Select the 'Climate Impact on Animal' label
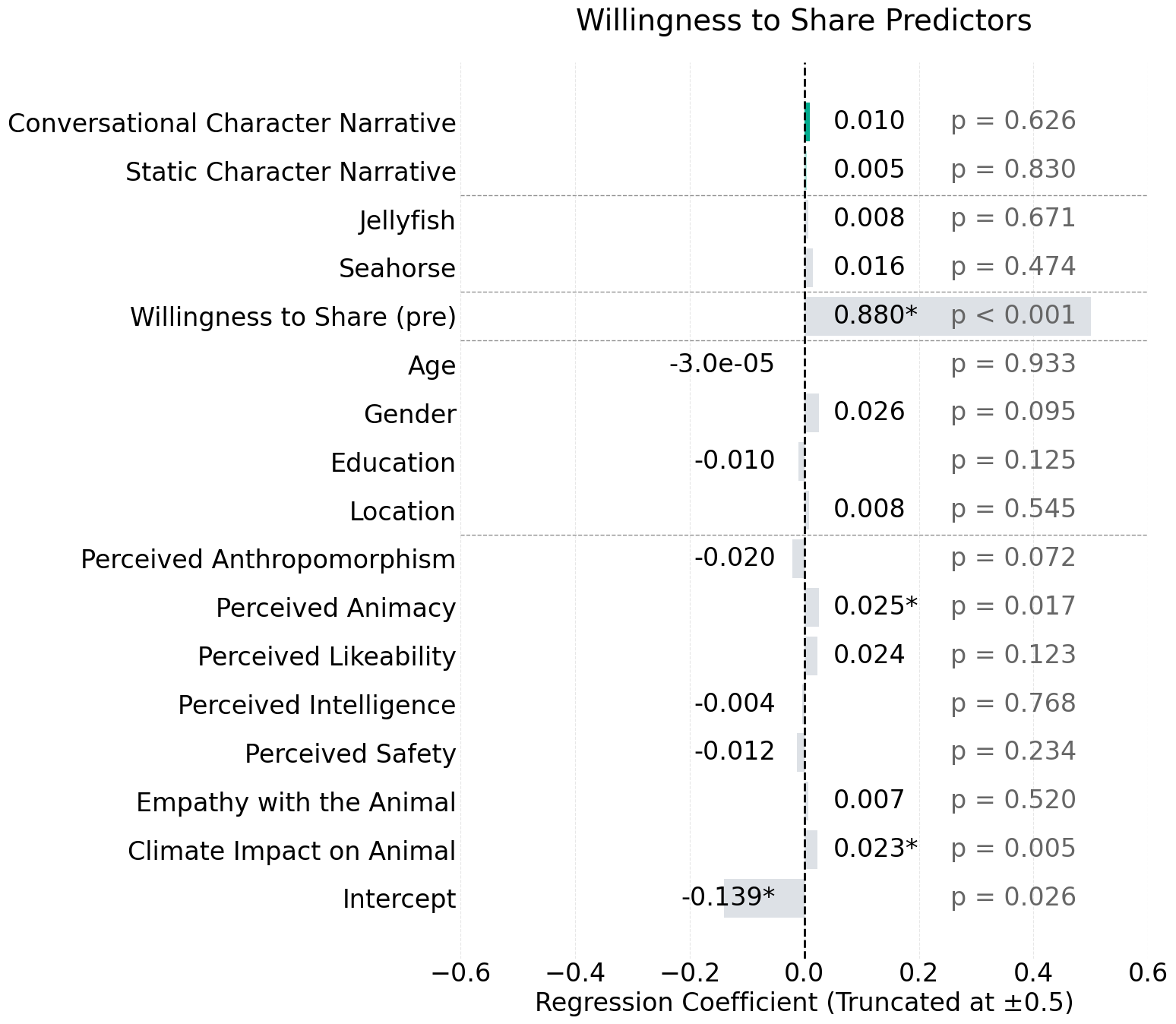Image resolution: width=1176 pixels, height=1024 pixels. [x=292, y=851]
